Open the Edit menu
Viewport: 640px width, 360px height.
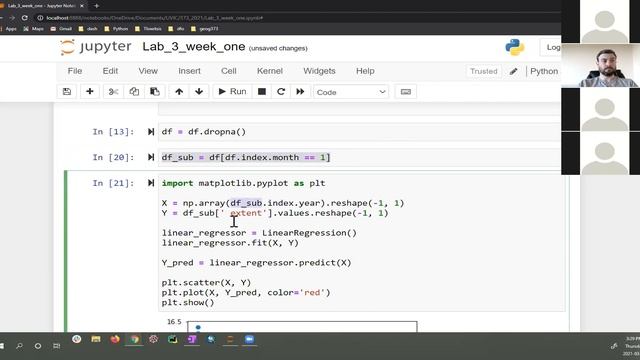click(x=110, y=71)
